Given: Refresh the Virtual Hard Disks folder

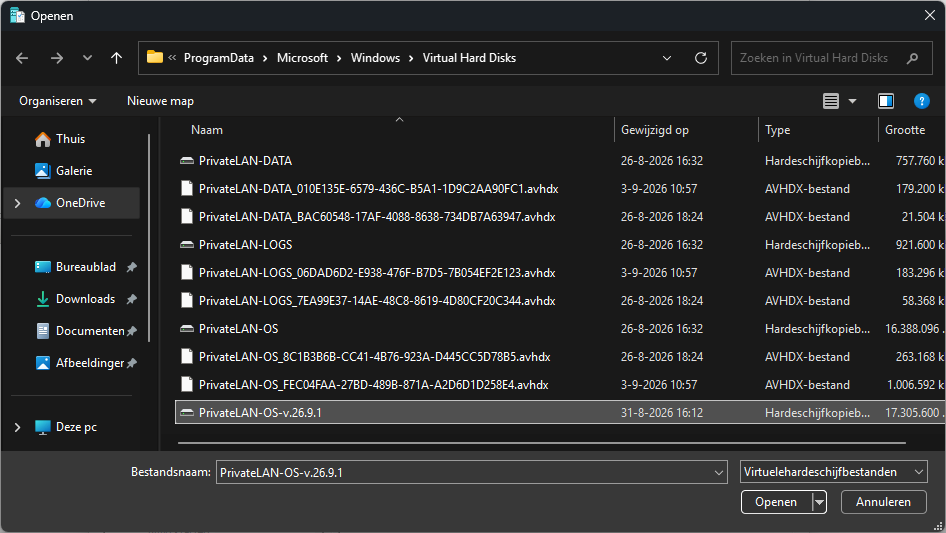Looking at the screenshot, I should coord(700,58).
